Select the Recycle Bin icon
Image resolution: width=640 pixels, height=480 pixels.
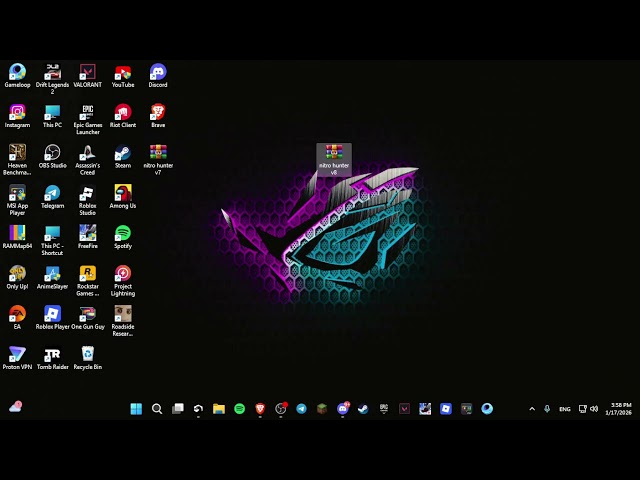87,358
